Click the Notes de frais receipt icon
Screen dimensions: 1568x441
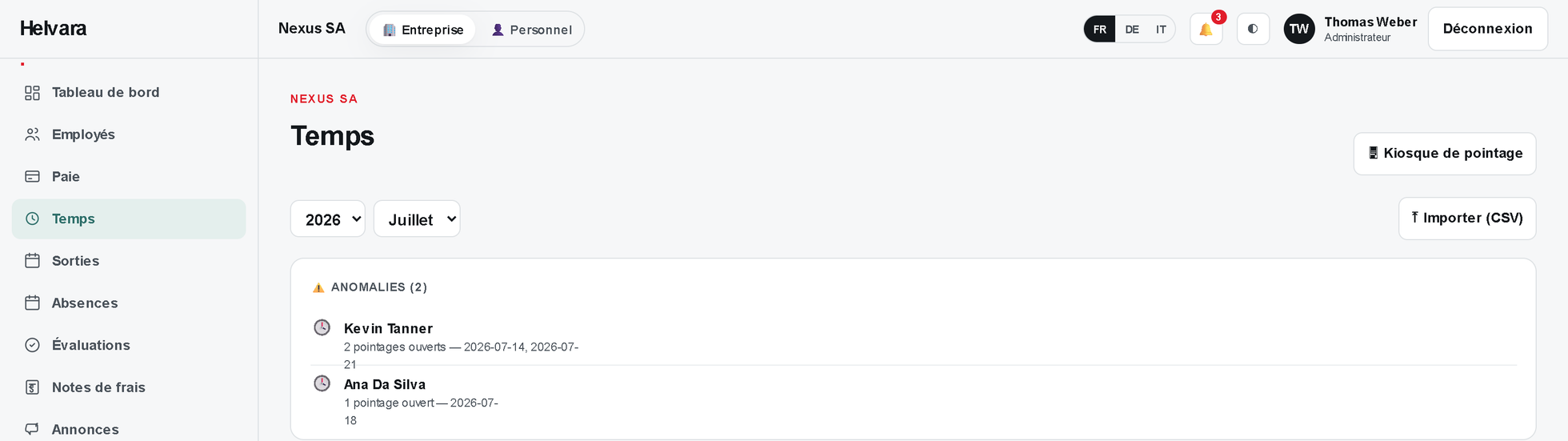coord(32,387)
